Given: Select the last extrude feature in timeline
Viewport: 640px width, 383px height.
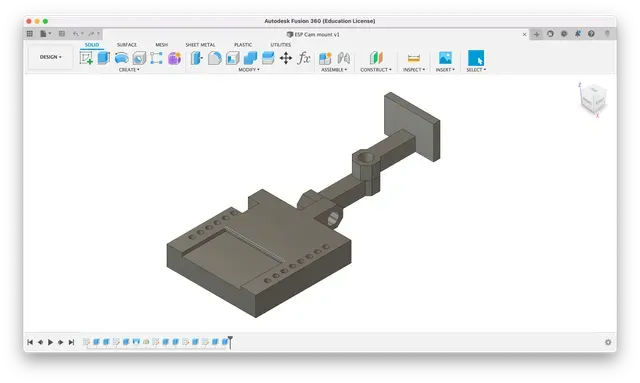Looking at the screenshot, I should pos(224,342).
